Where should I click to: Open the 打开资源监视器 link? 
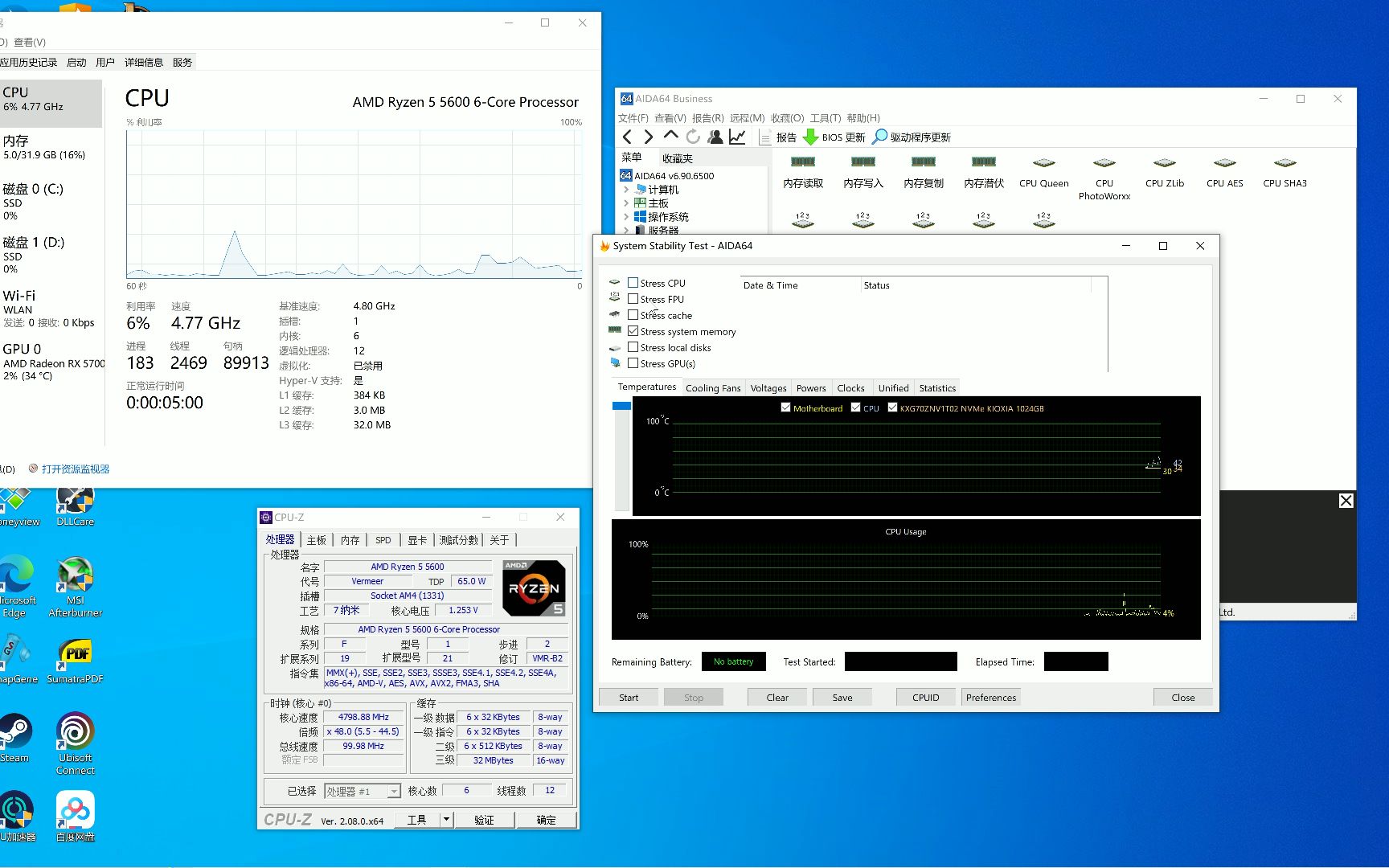coord(75,469)
